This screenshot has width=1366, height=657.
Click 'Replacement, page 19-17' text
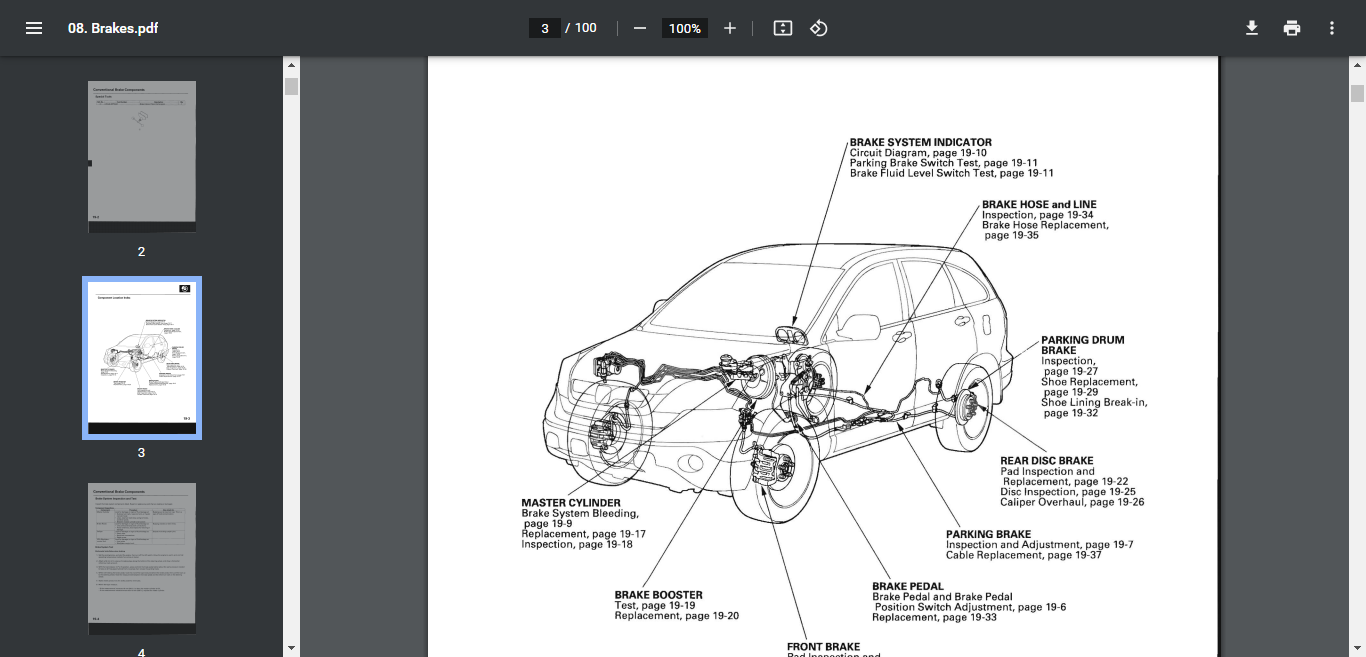(x=583, y=534)
